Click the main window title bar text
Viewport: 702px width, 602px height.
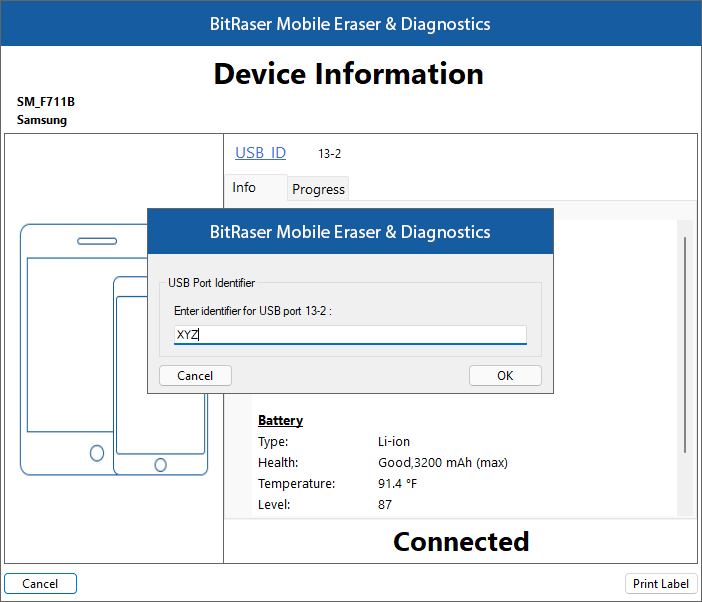tap(350, 24)
